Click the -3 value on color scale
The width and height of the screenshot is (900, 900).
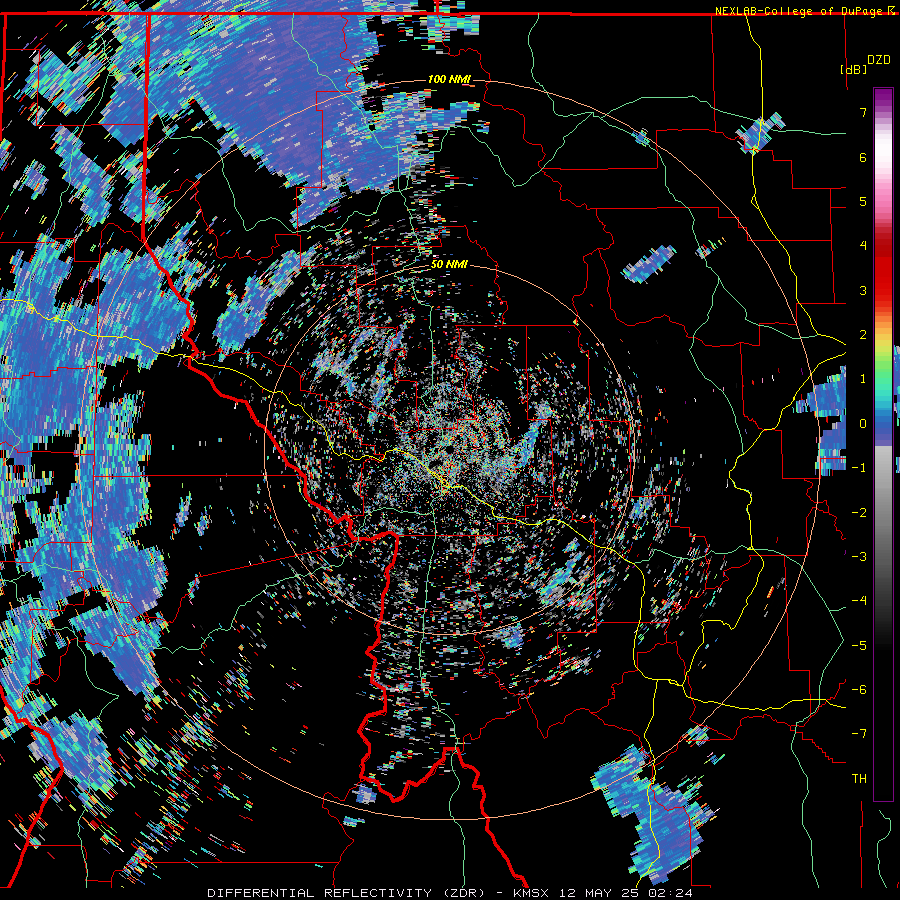click(x=859, y=557)
